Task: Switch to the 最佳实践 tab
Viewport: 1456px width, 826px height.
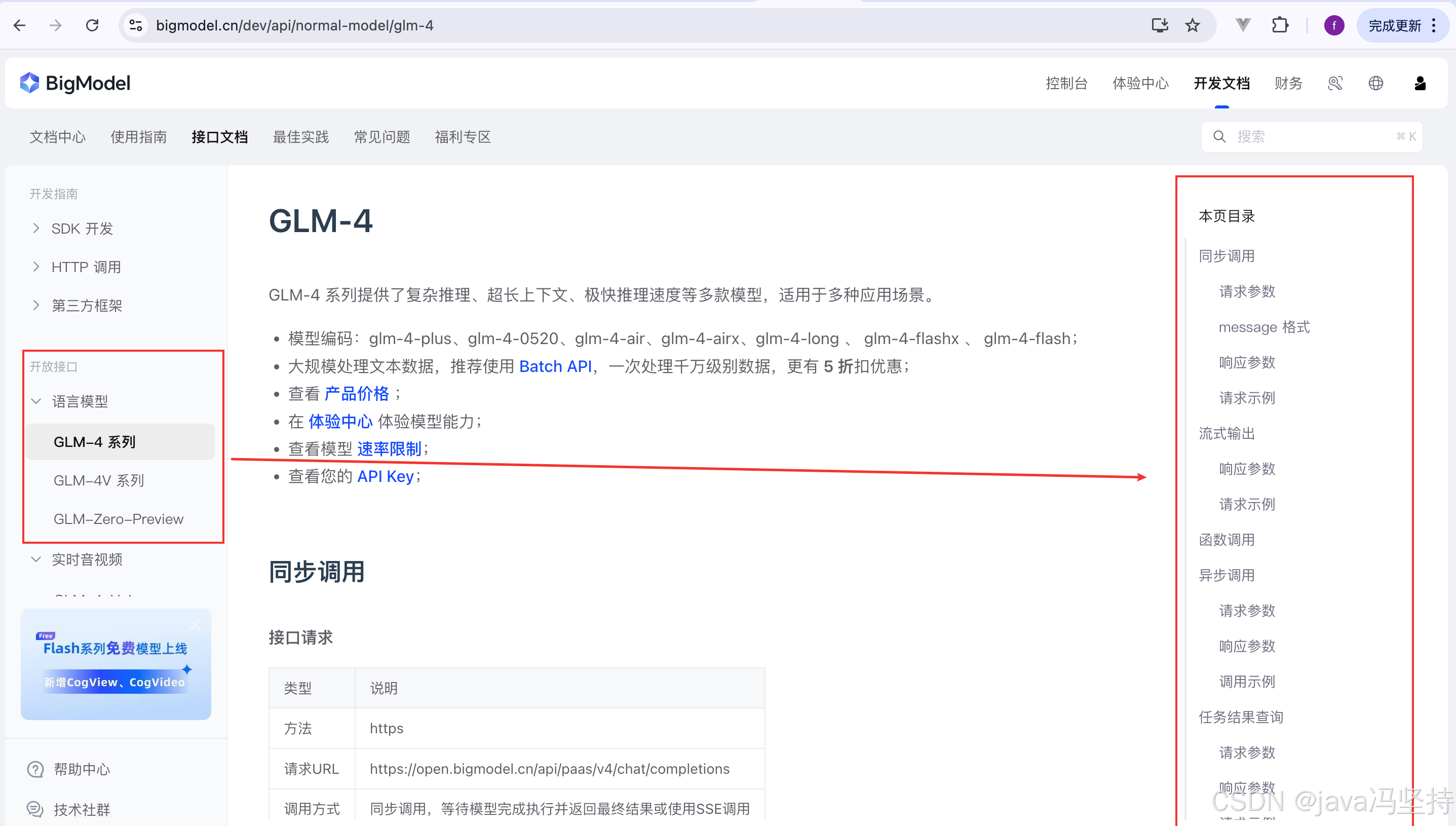Action: [x=300, y=137]
